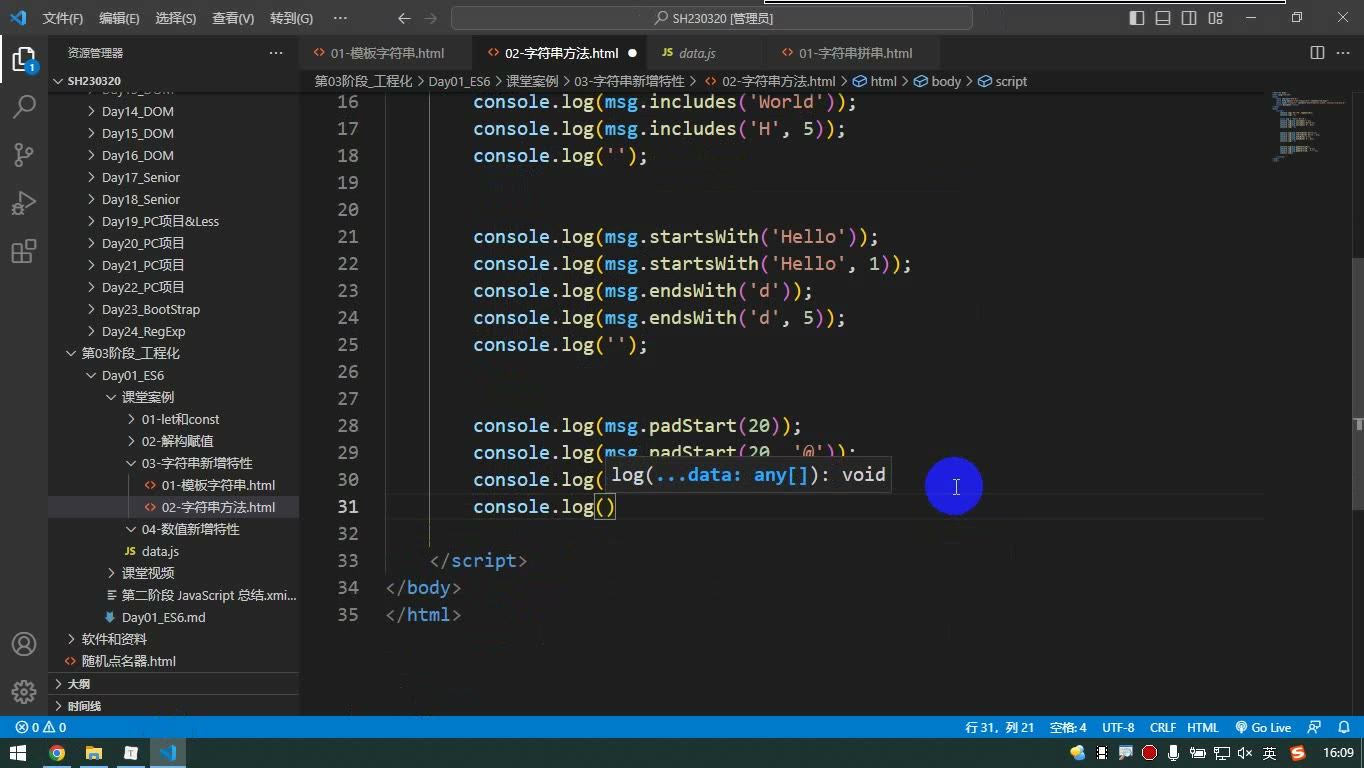Split the editor right

point(1317,53)
